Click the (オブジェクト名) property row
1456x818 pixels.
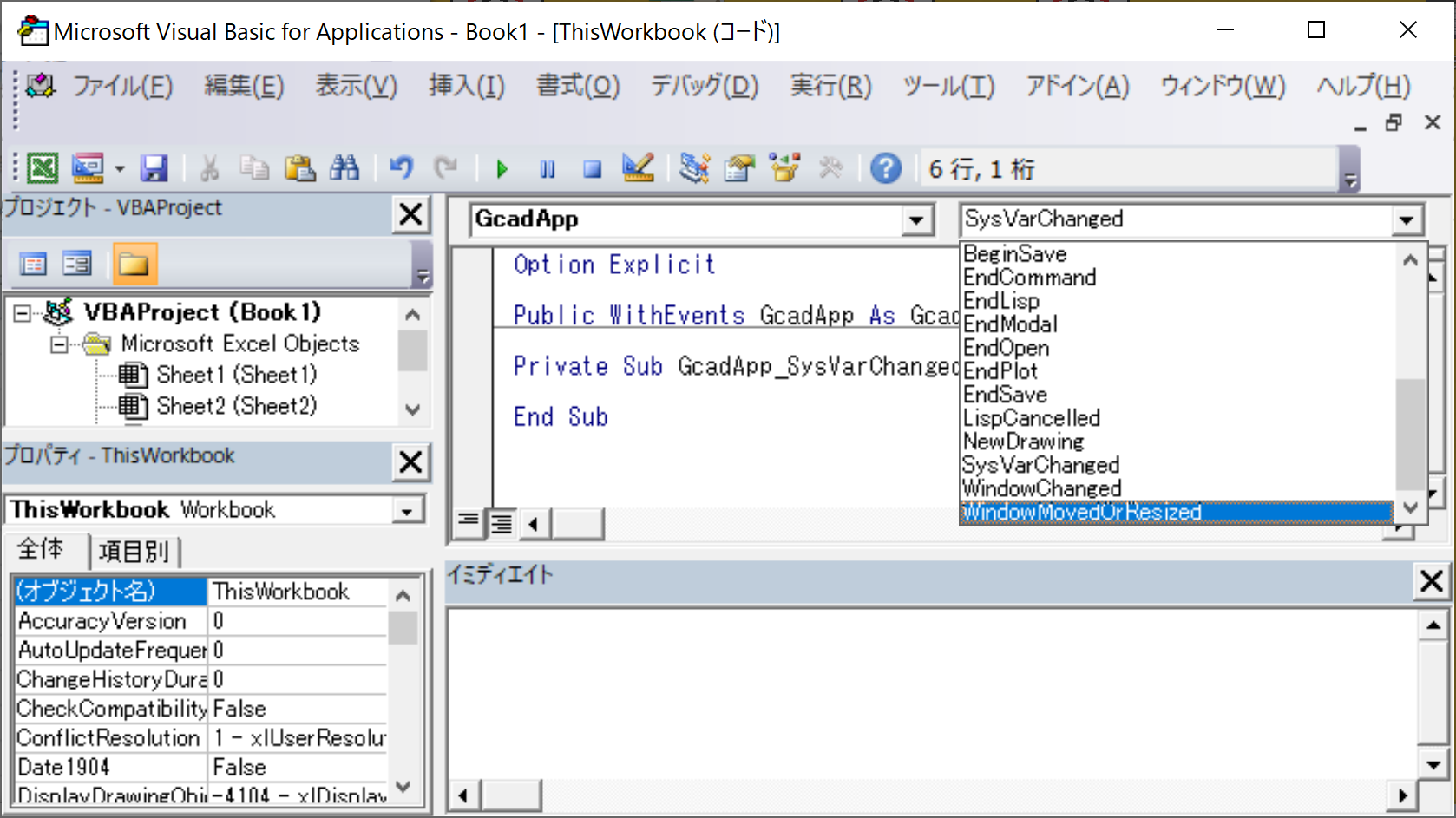pos(200,592)
